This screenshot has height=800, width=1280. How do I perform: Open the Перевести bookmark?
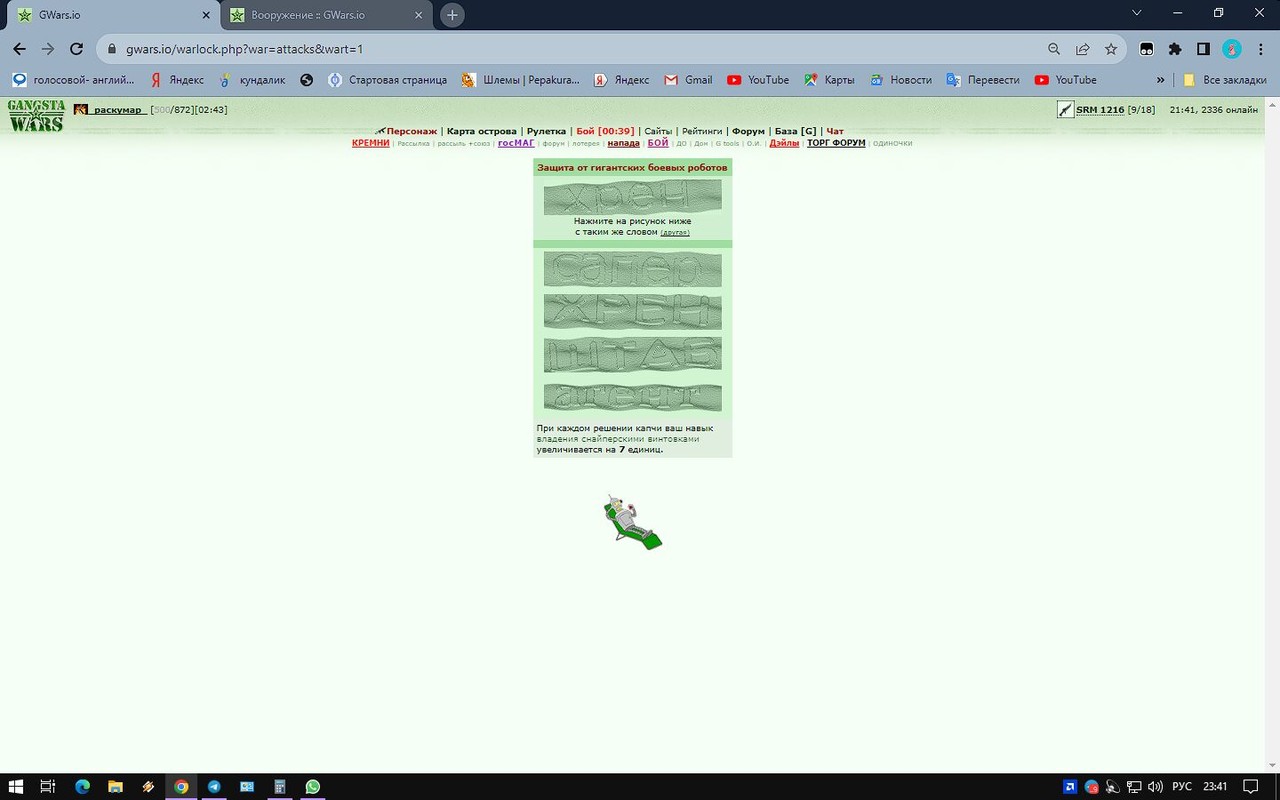point(983,80)
